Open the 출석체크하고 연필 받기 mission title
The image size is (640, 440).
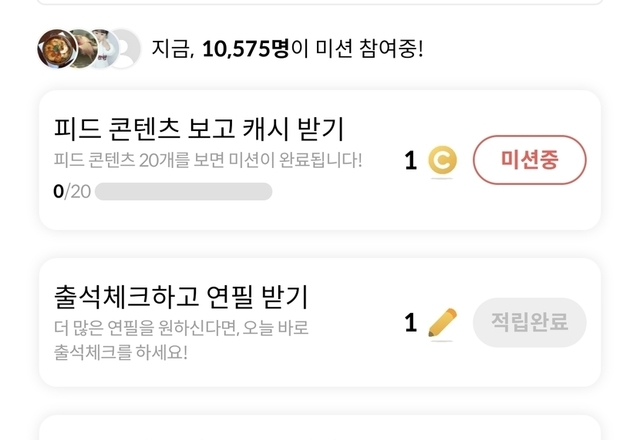pyautogui.click(x=180, y=296)
